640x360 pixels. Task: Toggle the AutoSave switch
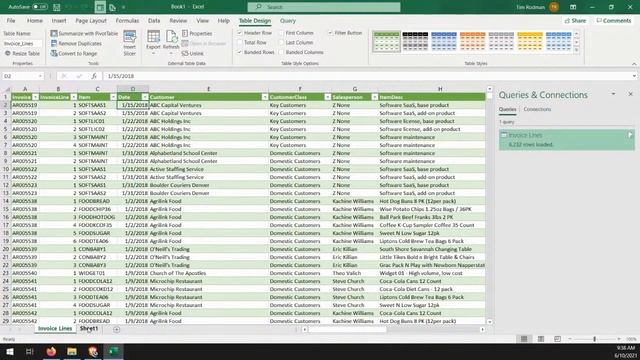(40, 7)
